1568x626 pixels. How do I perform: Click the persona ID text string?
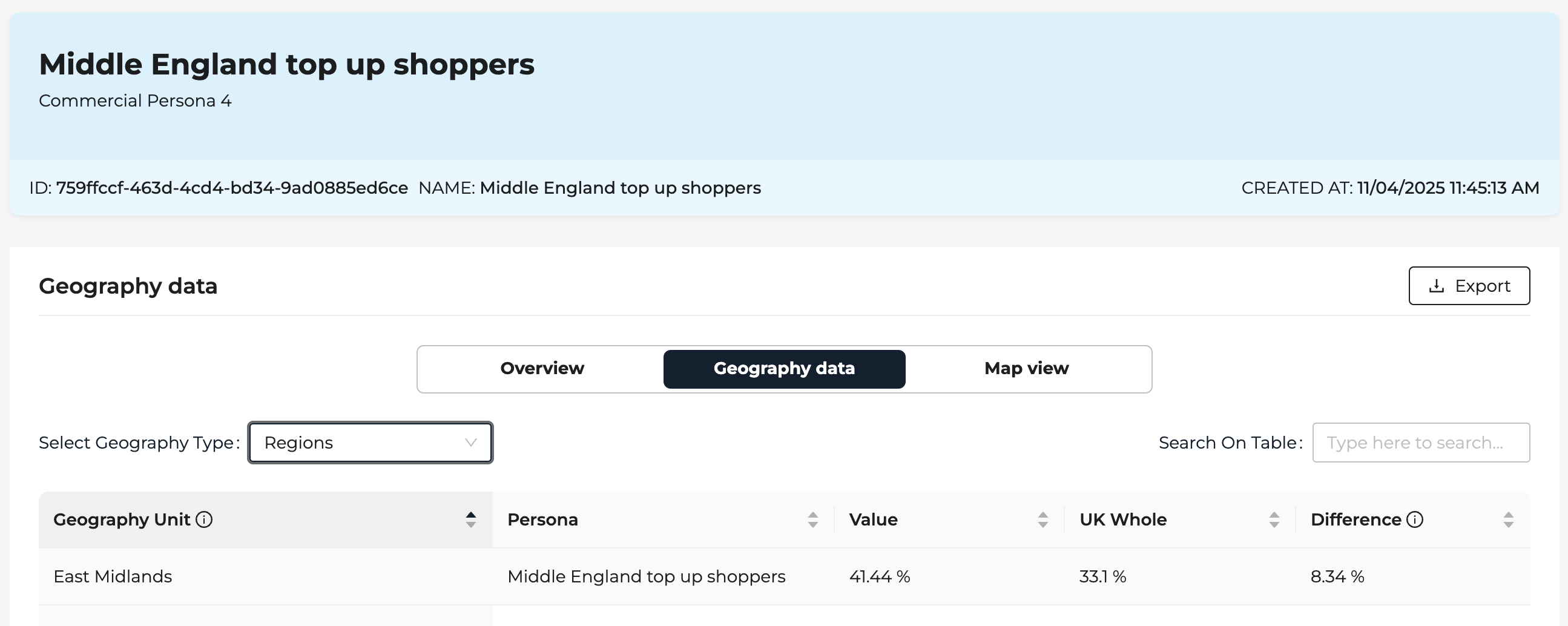[x=231, y=188]
